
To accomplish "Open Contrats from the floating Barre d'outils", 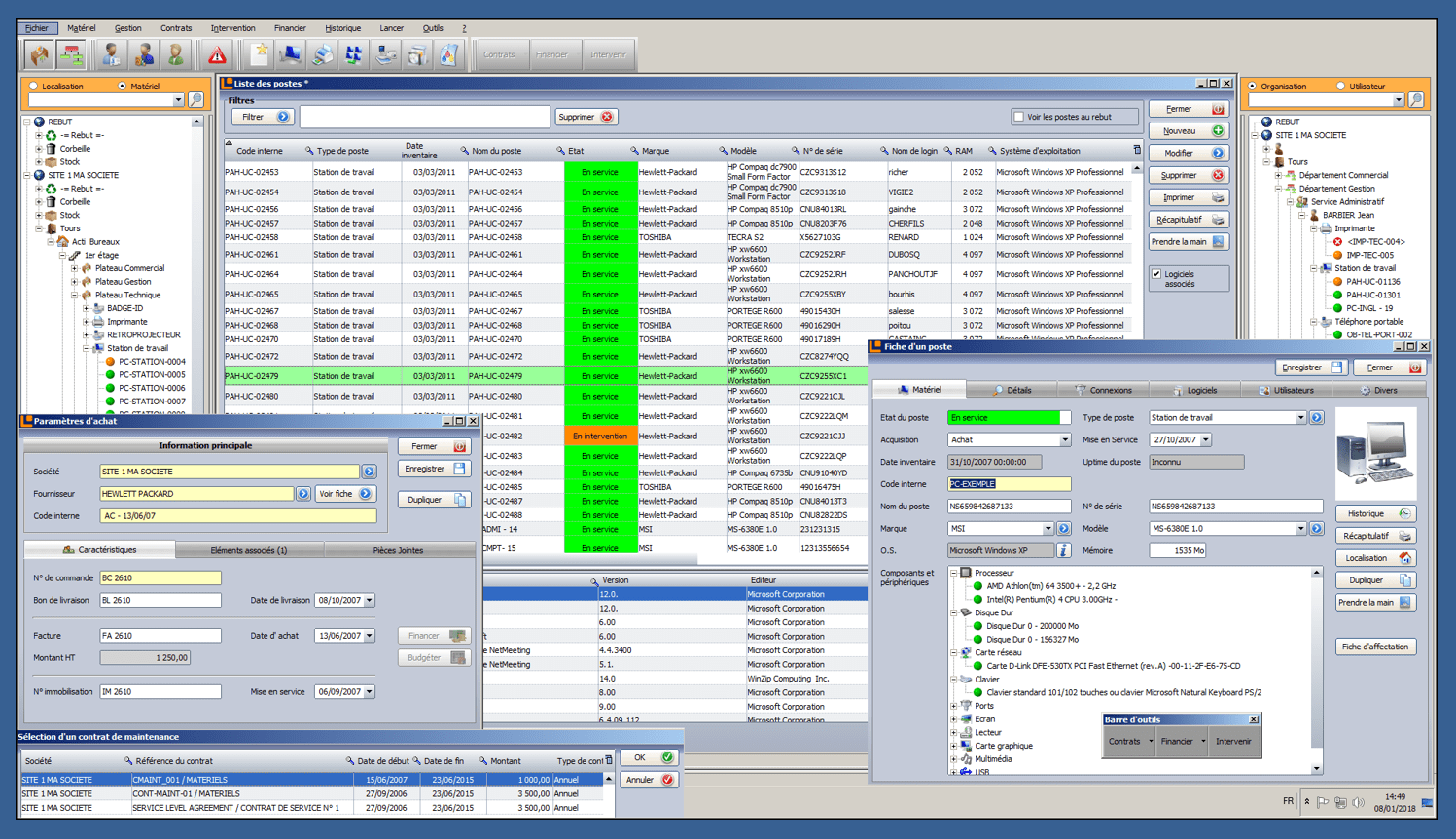I will click(x=1128, y=740).
